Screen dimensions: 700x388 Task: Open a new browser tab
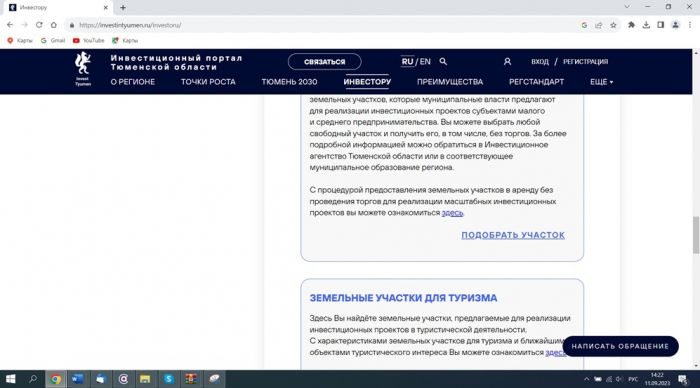123,8
